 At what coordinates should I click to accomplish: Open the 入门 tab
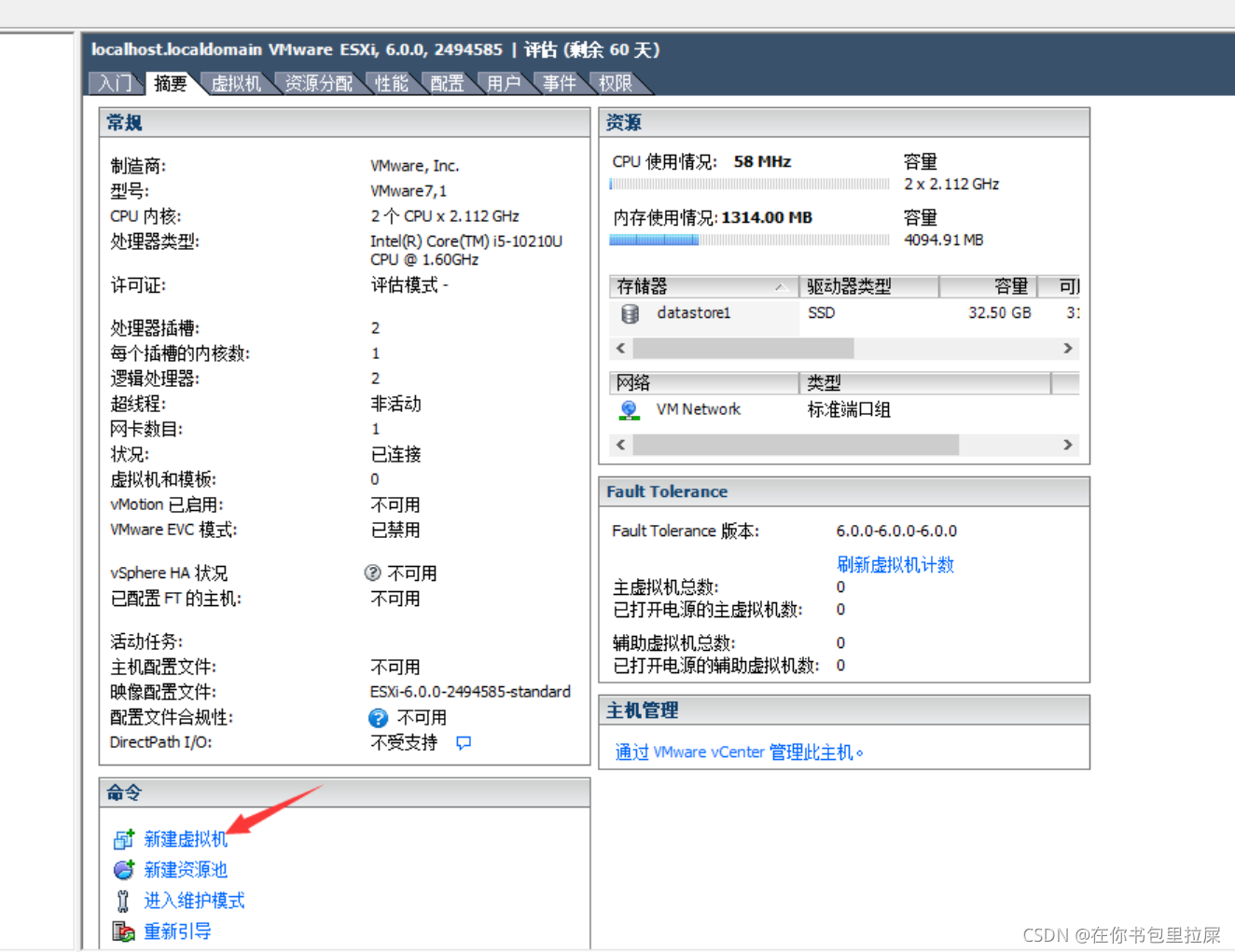click(115, 83)
